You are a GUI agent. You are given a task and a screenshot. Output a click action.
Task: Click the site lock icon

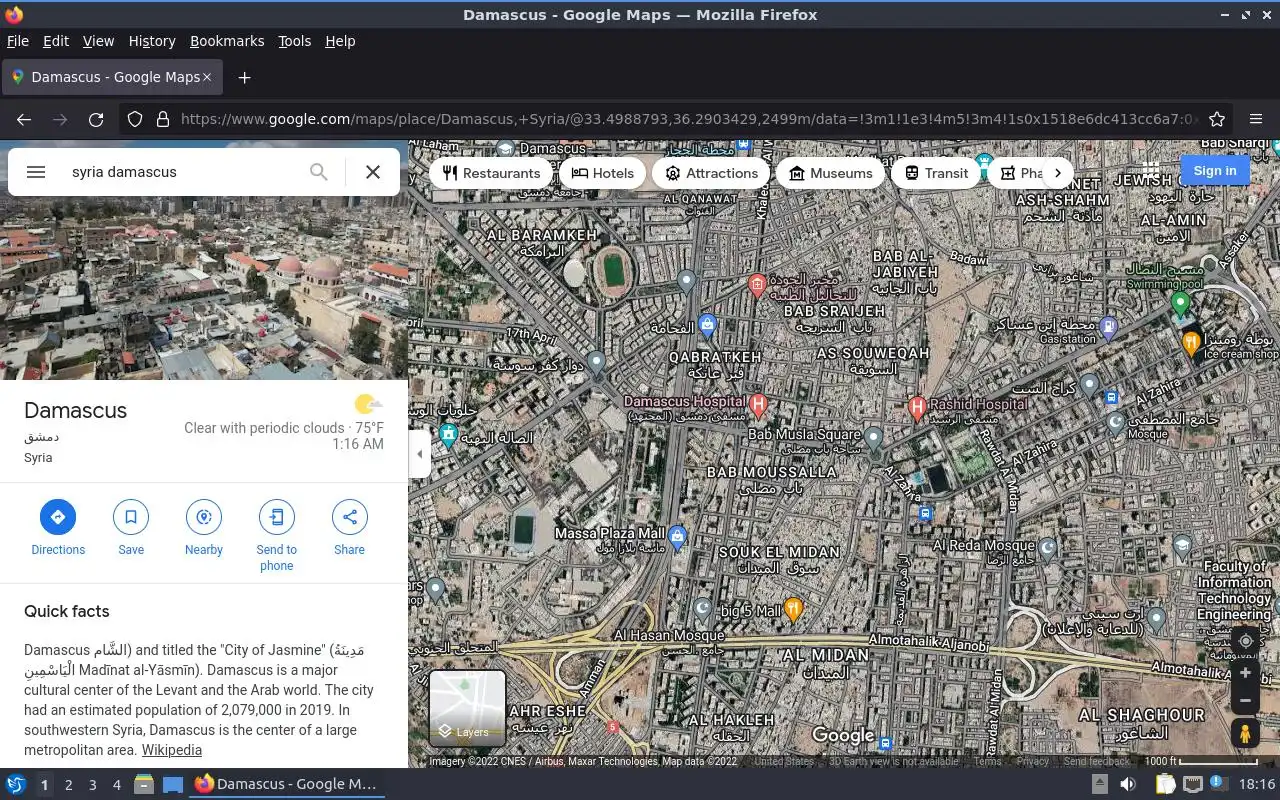pos(163,119)
